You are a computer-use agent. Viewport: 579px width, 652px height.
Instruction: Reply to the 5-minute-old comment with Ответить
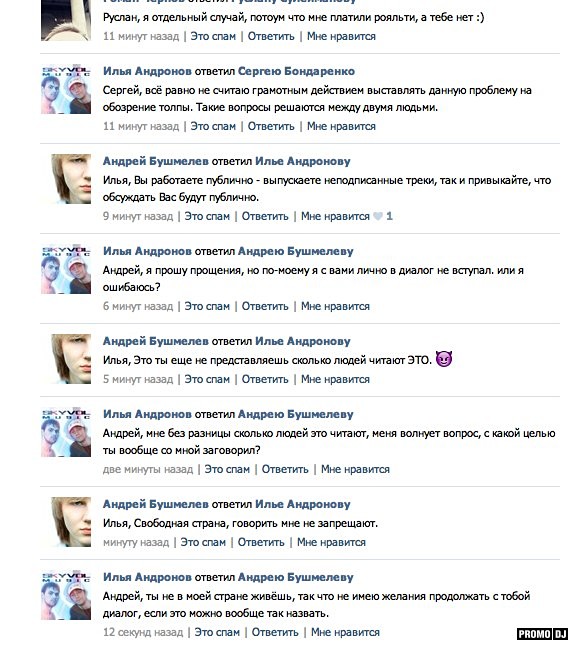click(265, 379)
